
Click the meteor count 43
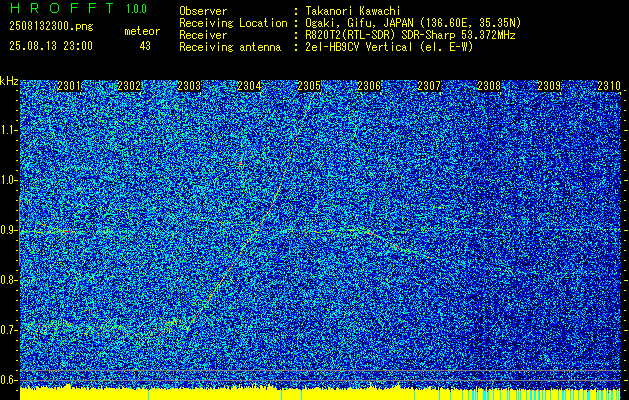145,46
